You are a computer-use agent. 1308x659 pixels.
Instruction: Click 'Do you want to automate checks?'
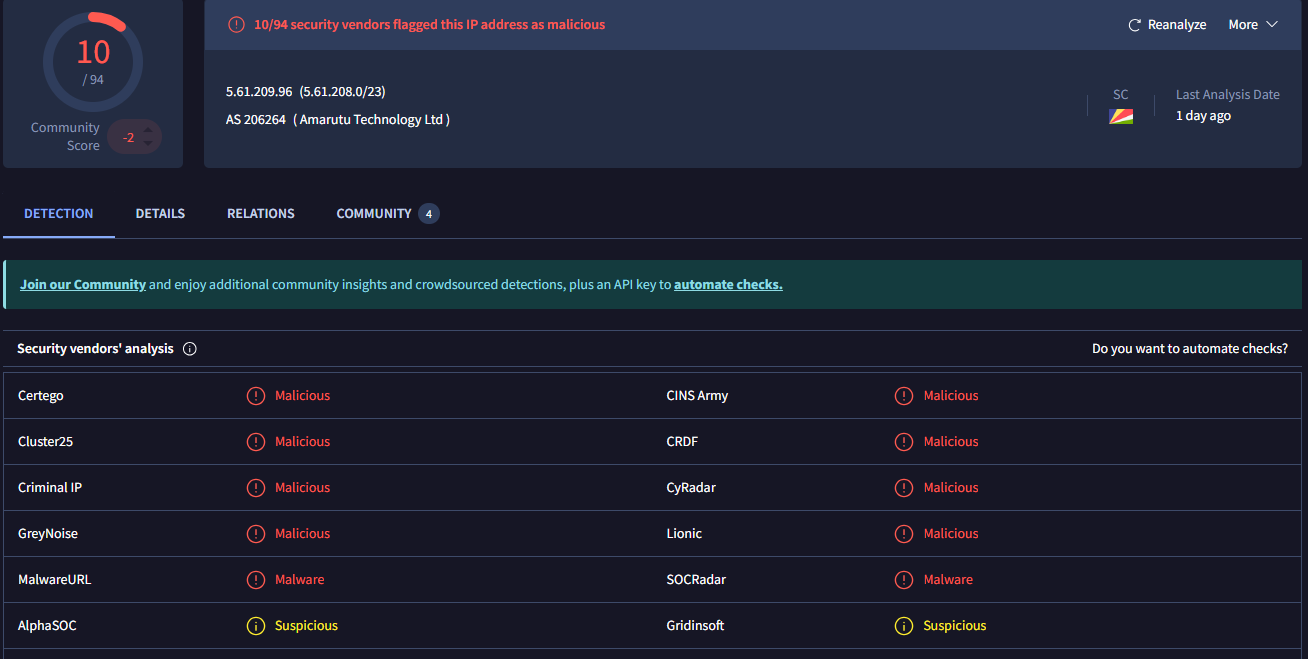[x=1189, y=349]
